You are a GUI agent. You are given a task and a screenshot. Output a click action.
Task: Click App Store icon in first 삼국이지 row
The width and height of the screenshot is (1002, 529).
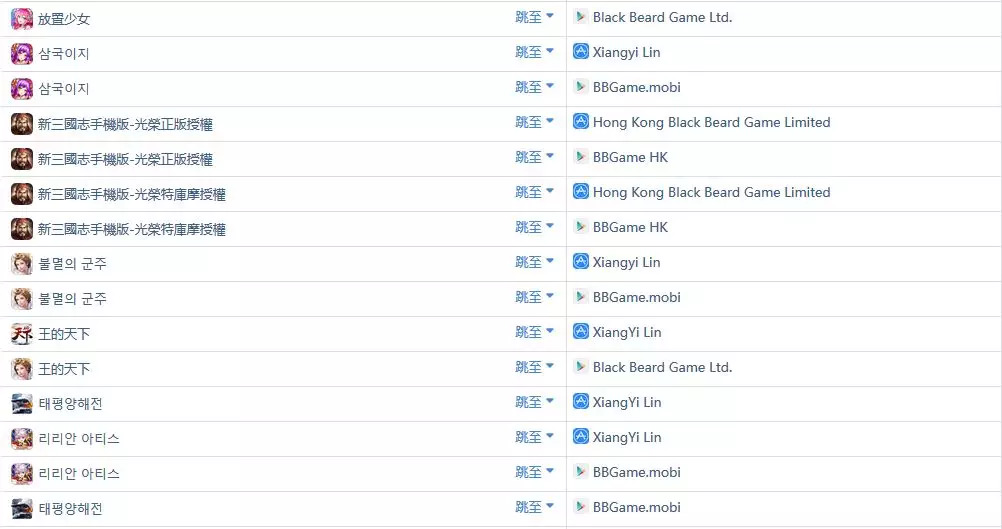click(581, 51)
